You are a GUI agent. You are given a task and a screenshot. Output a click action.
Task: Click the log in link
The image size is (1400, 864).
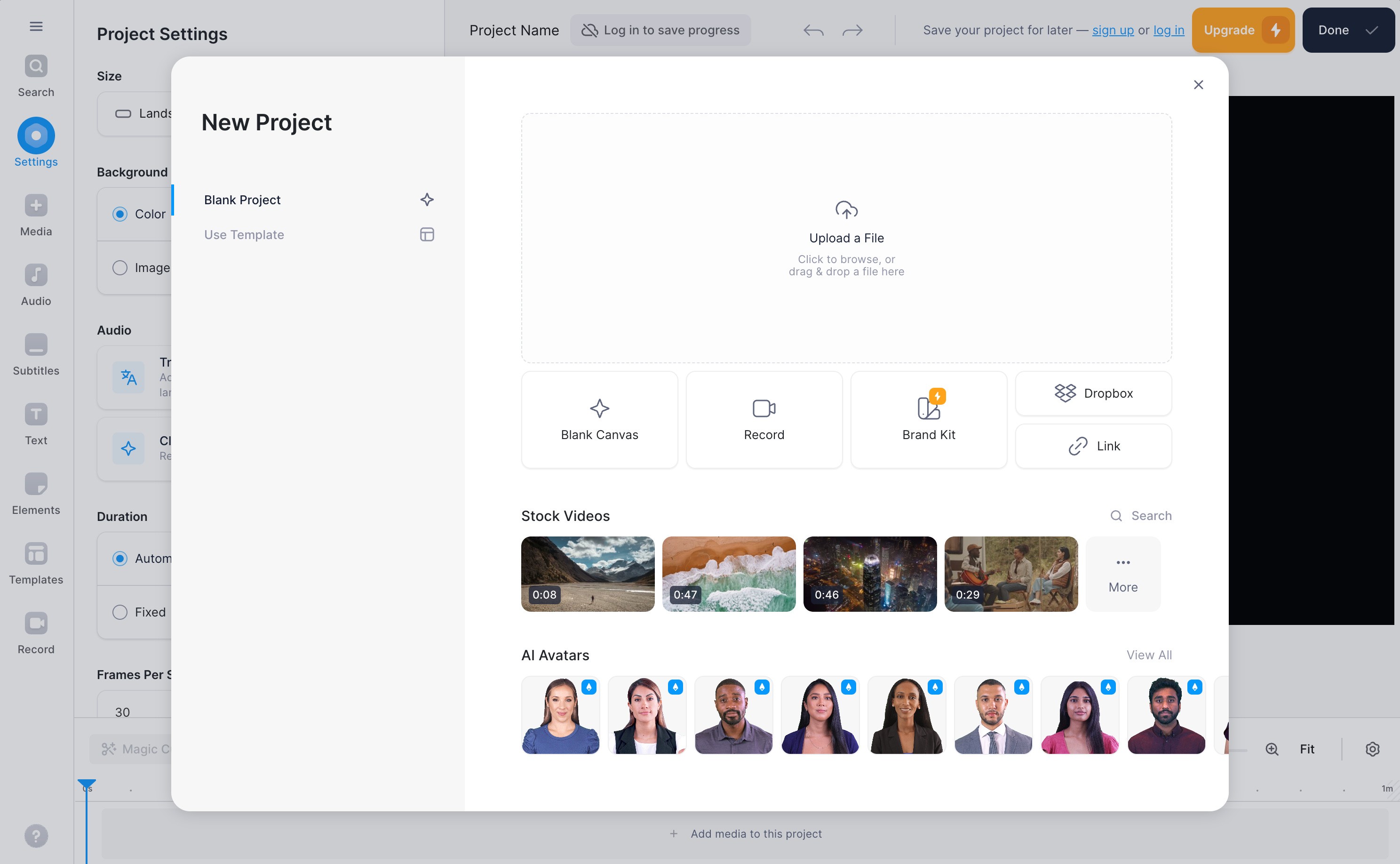(1168, 30)
